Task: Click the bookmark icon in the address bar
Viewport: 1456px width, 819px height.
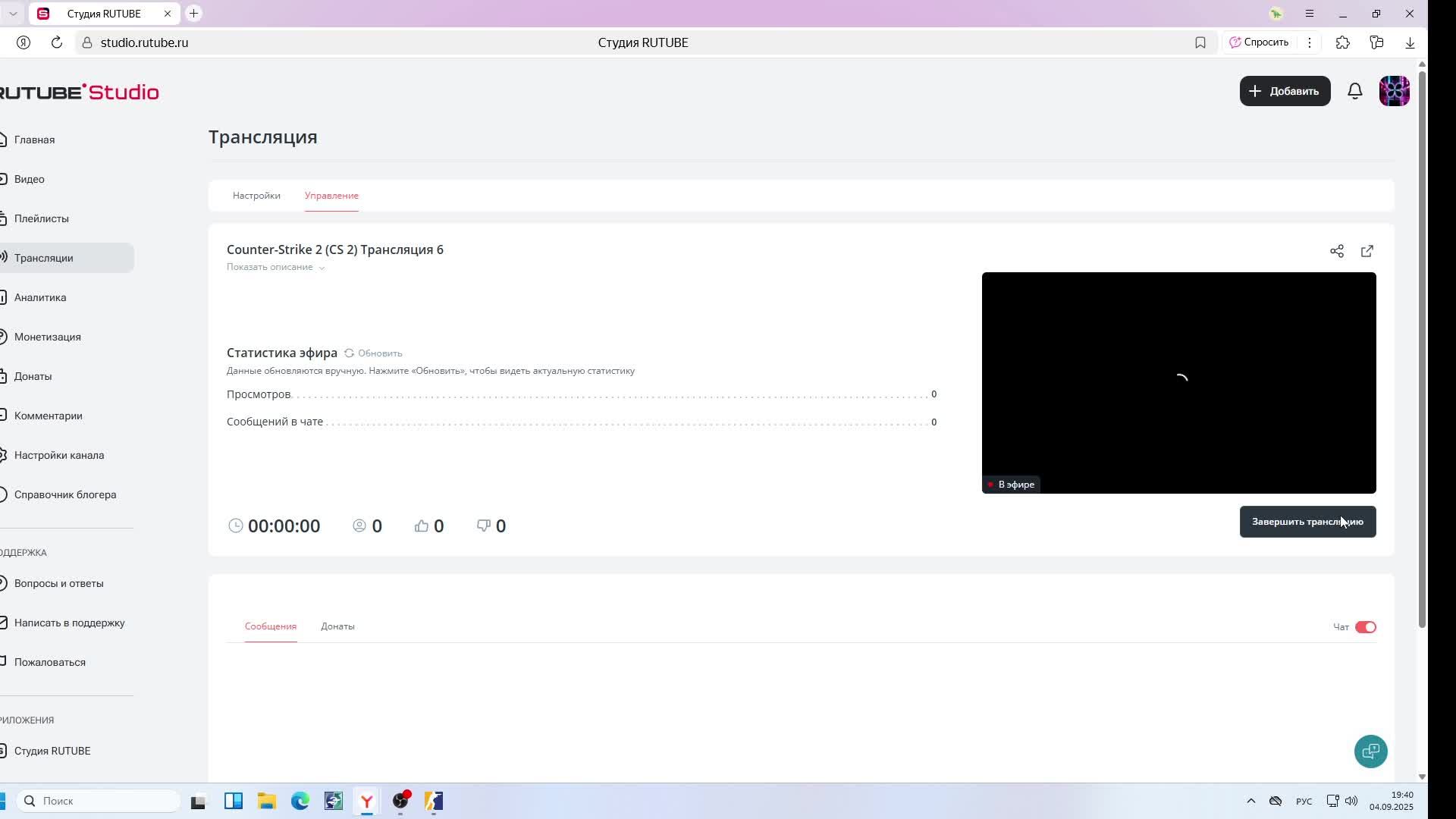Action: [1200, 42]
